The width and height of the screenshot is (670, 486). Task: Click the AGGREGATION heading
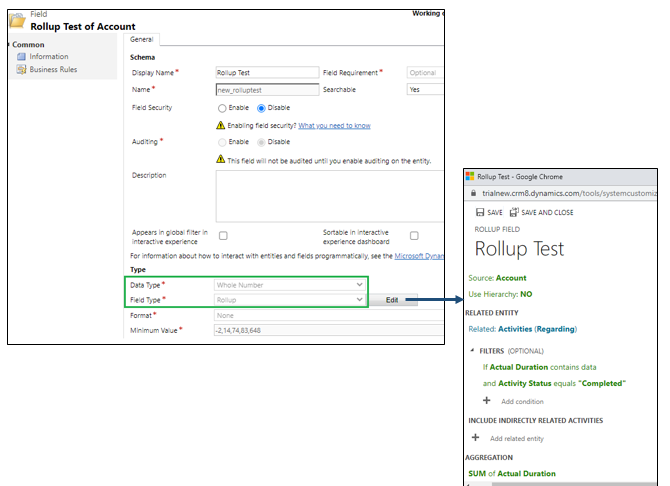[489, 457]
